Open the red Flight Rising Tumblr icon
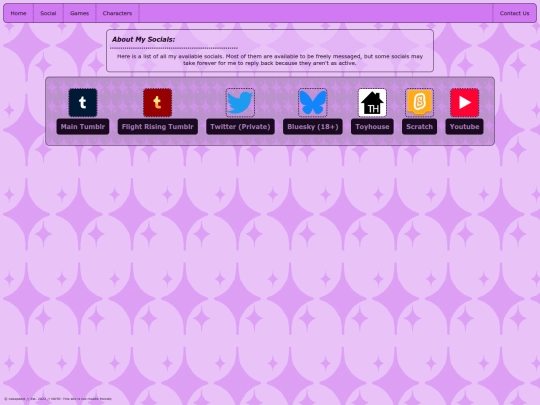Viewport: 540px width, 405px height. pos(157,103)
